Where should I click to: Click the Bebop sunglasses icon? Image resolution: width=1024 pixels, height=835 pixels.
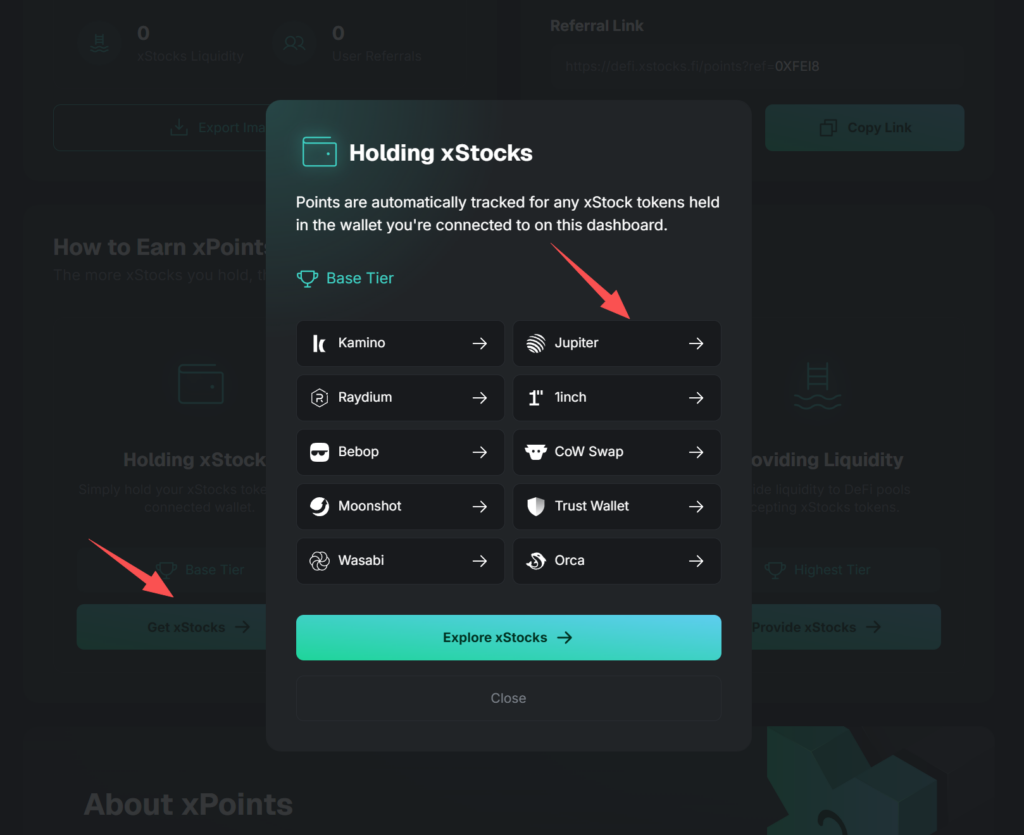pyautogui.click(x=319, y=452)
